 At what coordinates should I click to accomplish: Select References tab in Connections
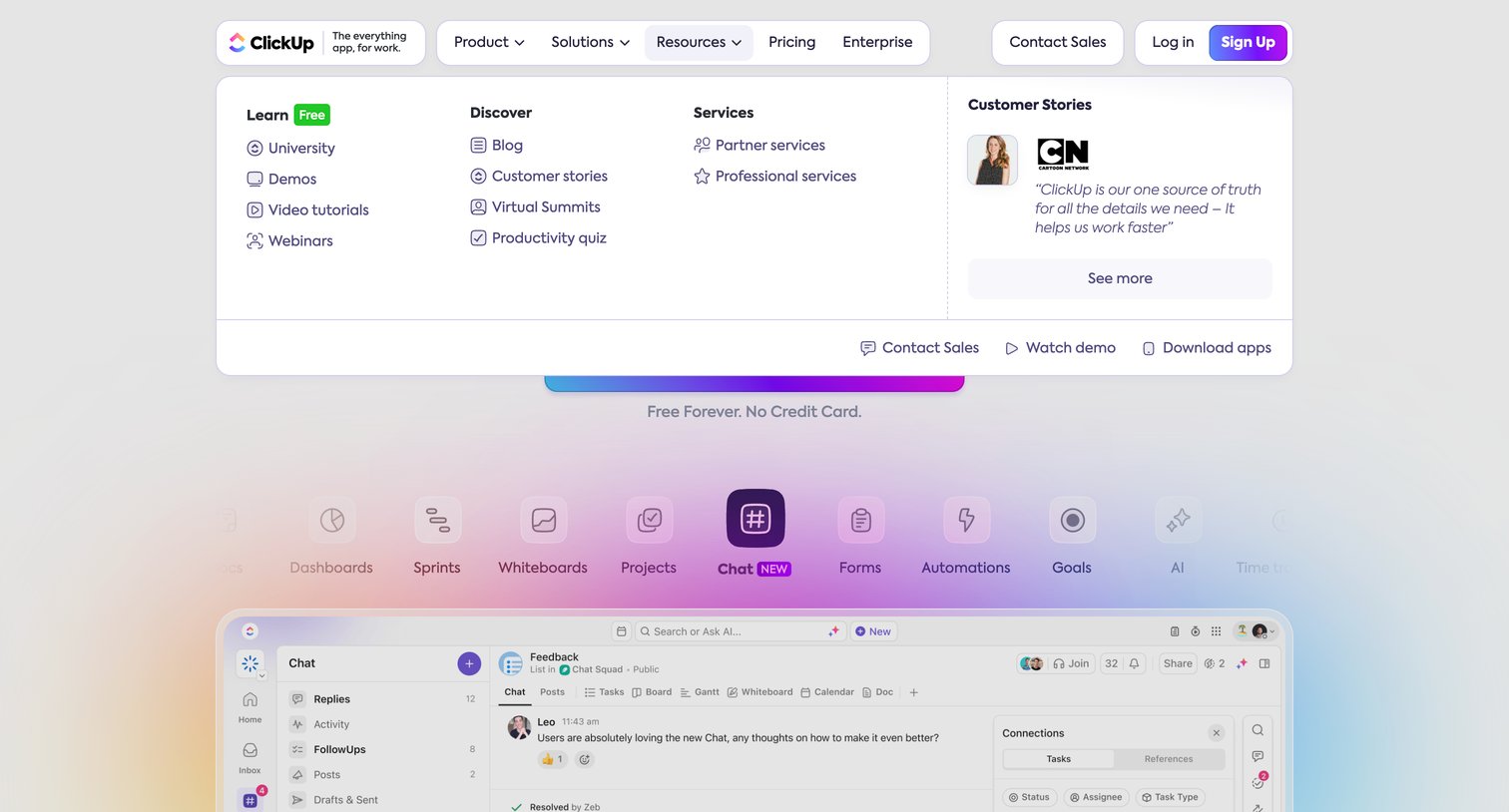(1168, 759)
